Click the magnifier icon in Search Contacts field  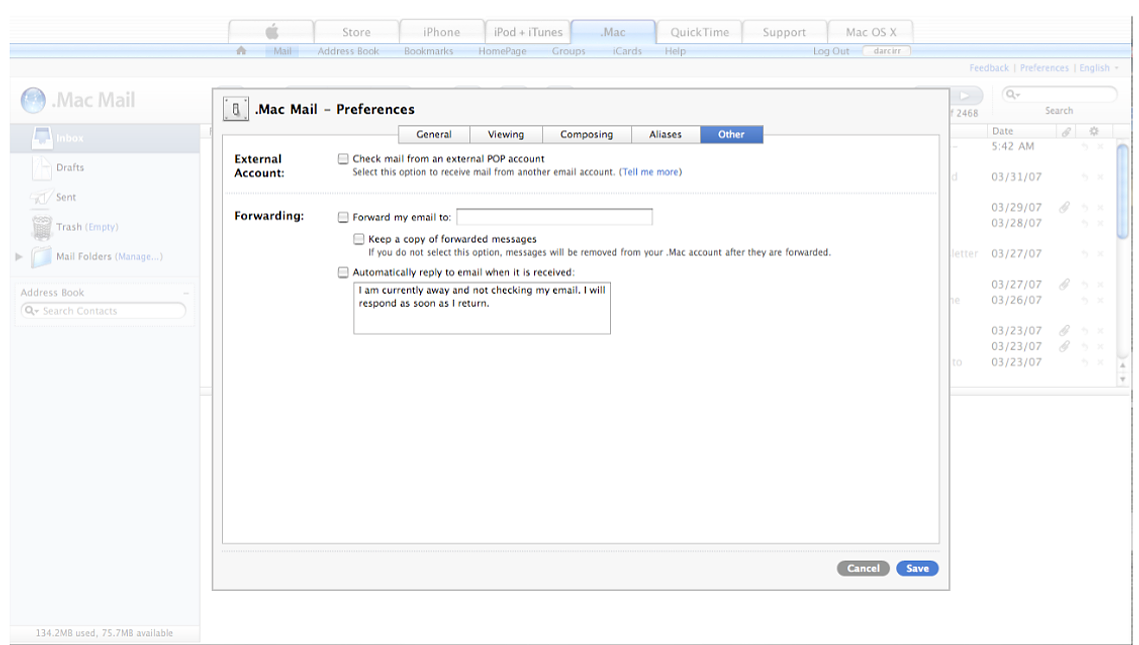31,311
